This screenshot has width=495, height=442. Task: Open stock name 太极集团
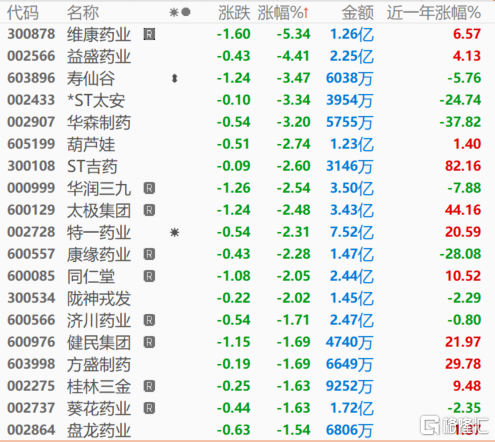(99, 210)
